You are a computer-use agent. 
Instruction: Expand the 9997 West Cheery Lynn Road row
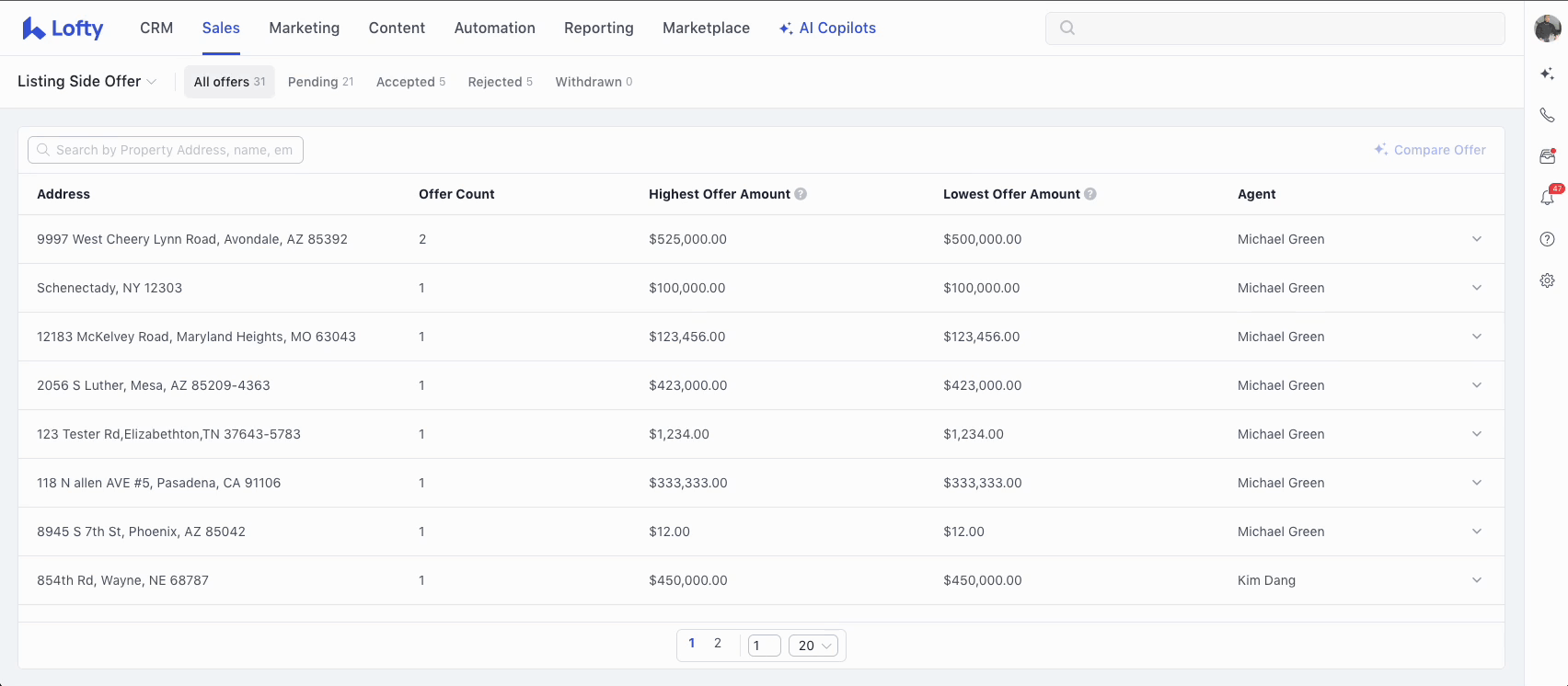1476,239
